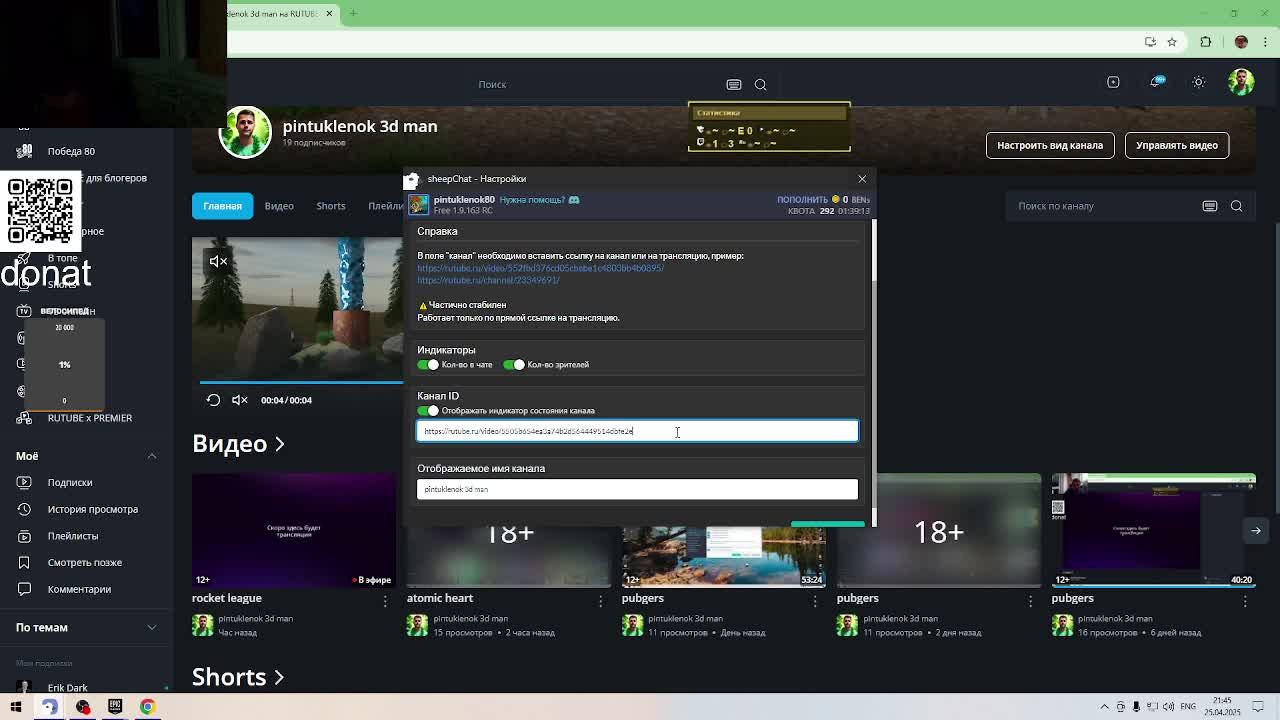The height and width of the screenshot is (720, 1280).
Task: Expand the По темам sidebar section
Action: [x=152, y=627]
